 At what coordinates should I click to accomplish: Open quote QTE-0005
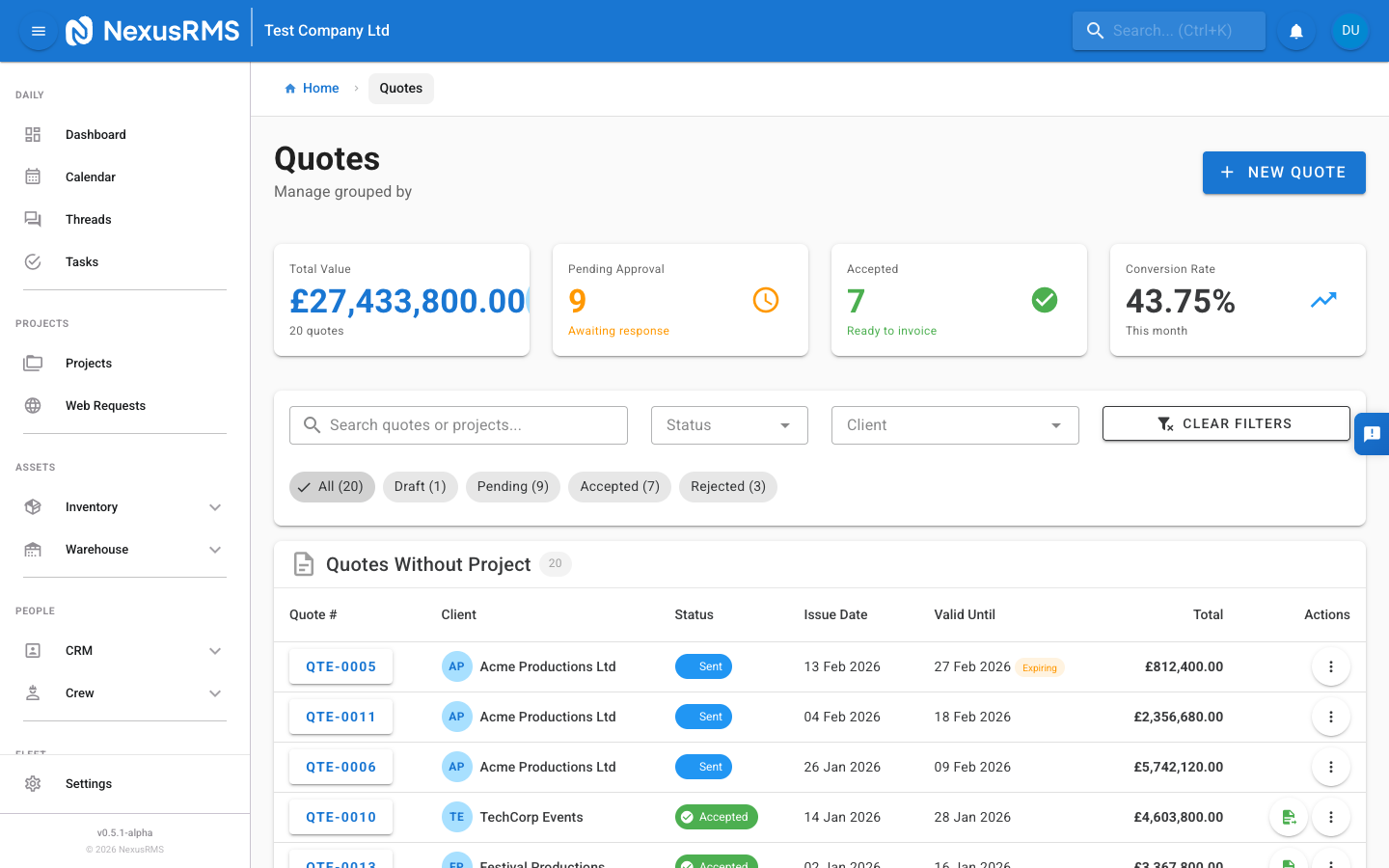pyautogui.click(x=340, y=666)
